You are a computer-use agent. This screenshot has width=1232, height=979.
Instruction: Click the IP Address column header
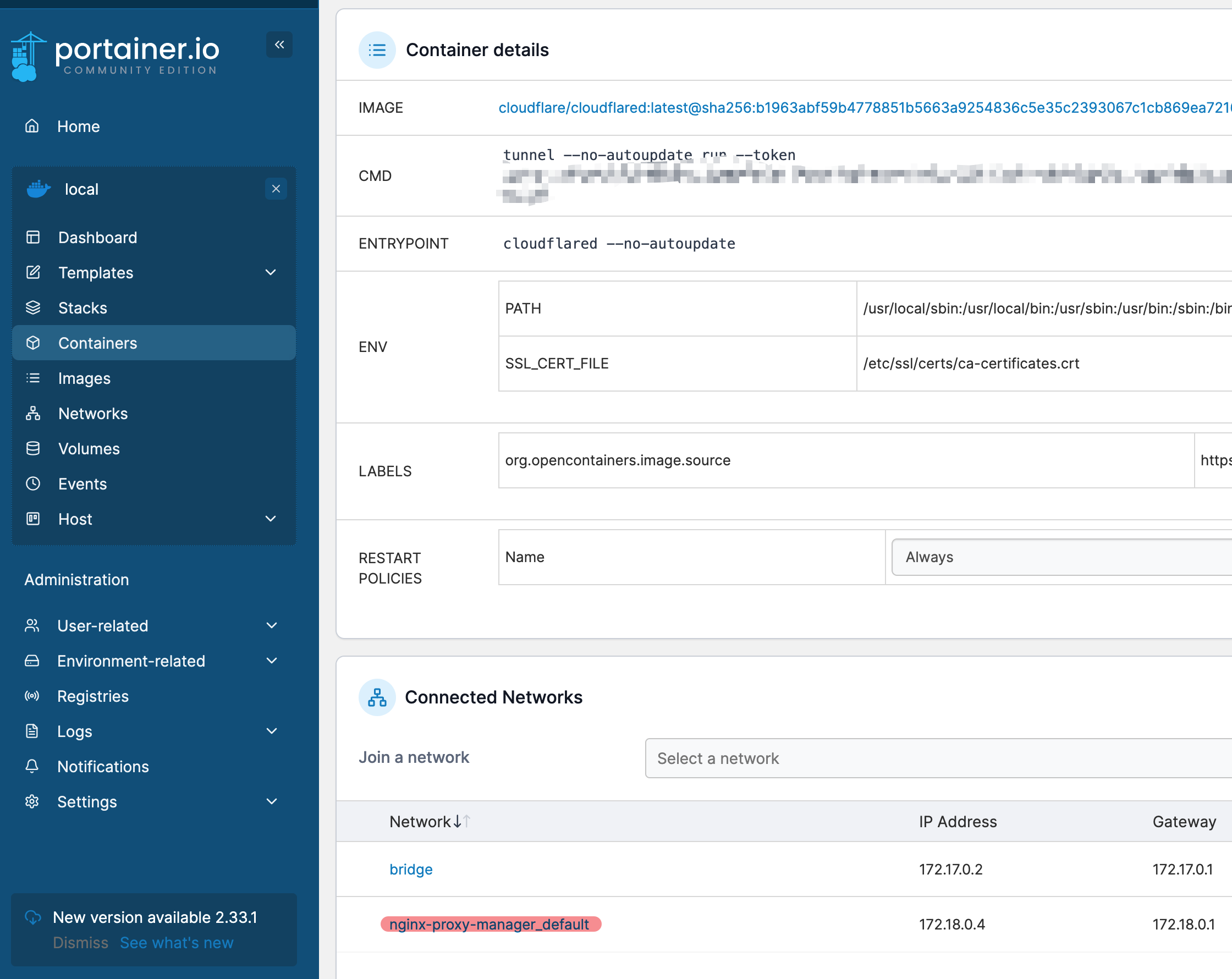(x=958, y=821)
